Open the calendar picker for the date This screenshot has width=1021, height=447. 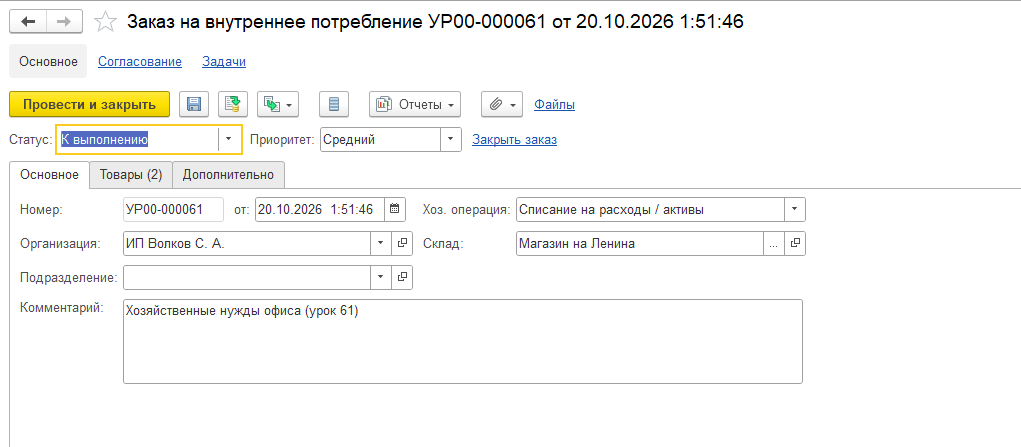[x=395, y=209]
